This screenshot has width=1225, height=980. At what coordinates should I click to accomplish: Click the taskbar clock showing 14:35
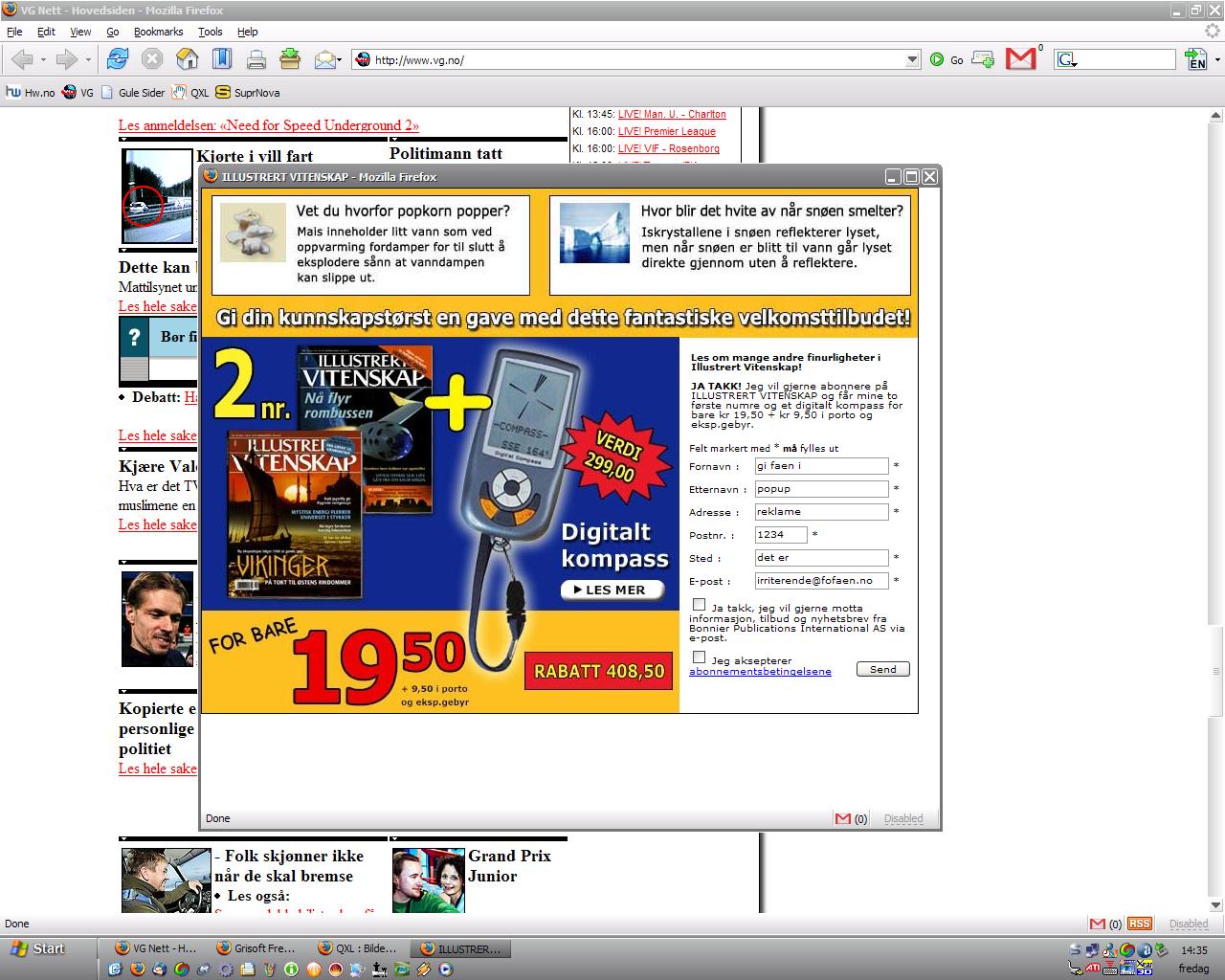(1194, 950)
